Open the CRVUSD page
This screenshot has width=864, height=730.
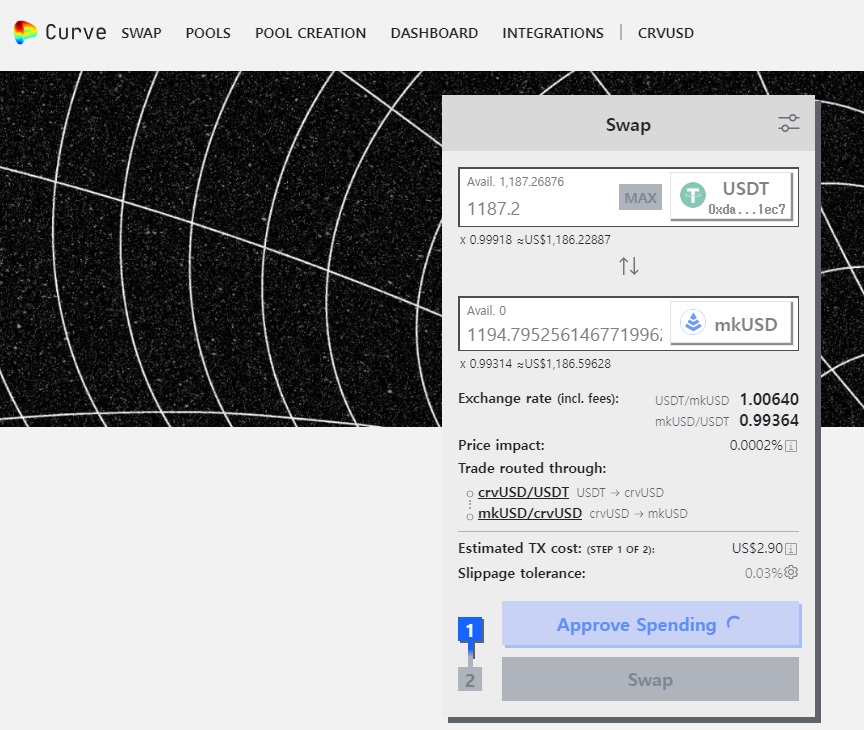tap(666, 33)
